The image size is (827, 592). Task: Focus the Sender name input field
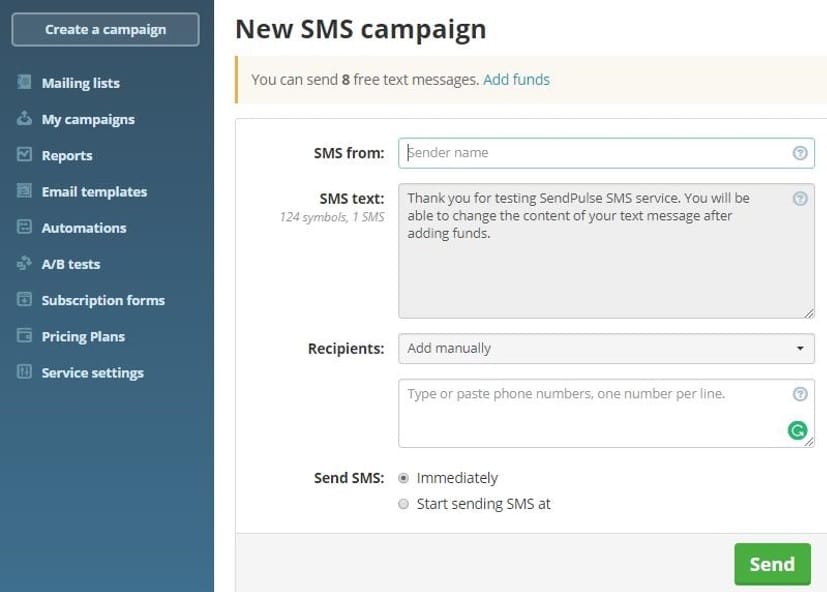tap(606, 153)
